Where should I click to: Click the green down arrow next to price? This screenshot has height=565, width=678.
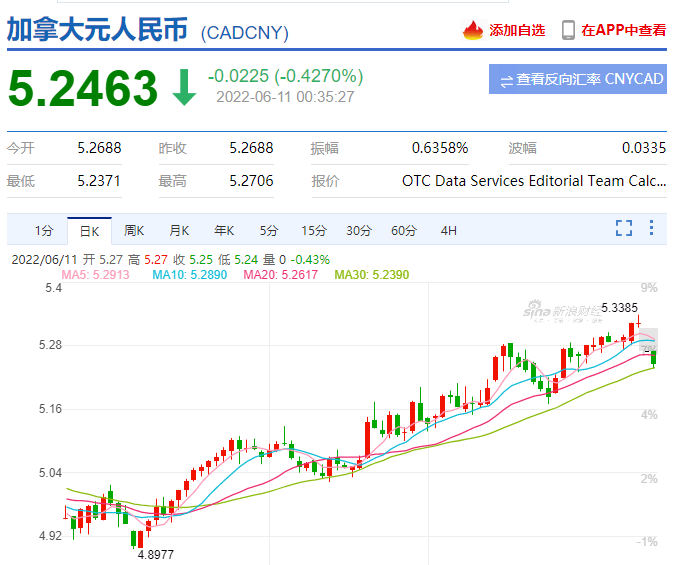184,88
